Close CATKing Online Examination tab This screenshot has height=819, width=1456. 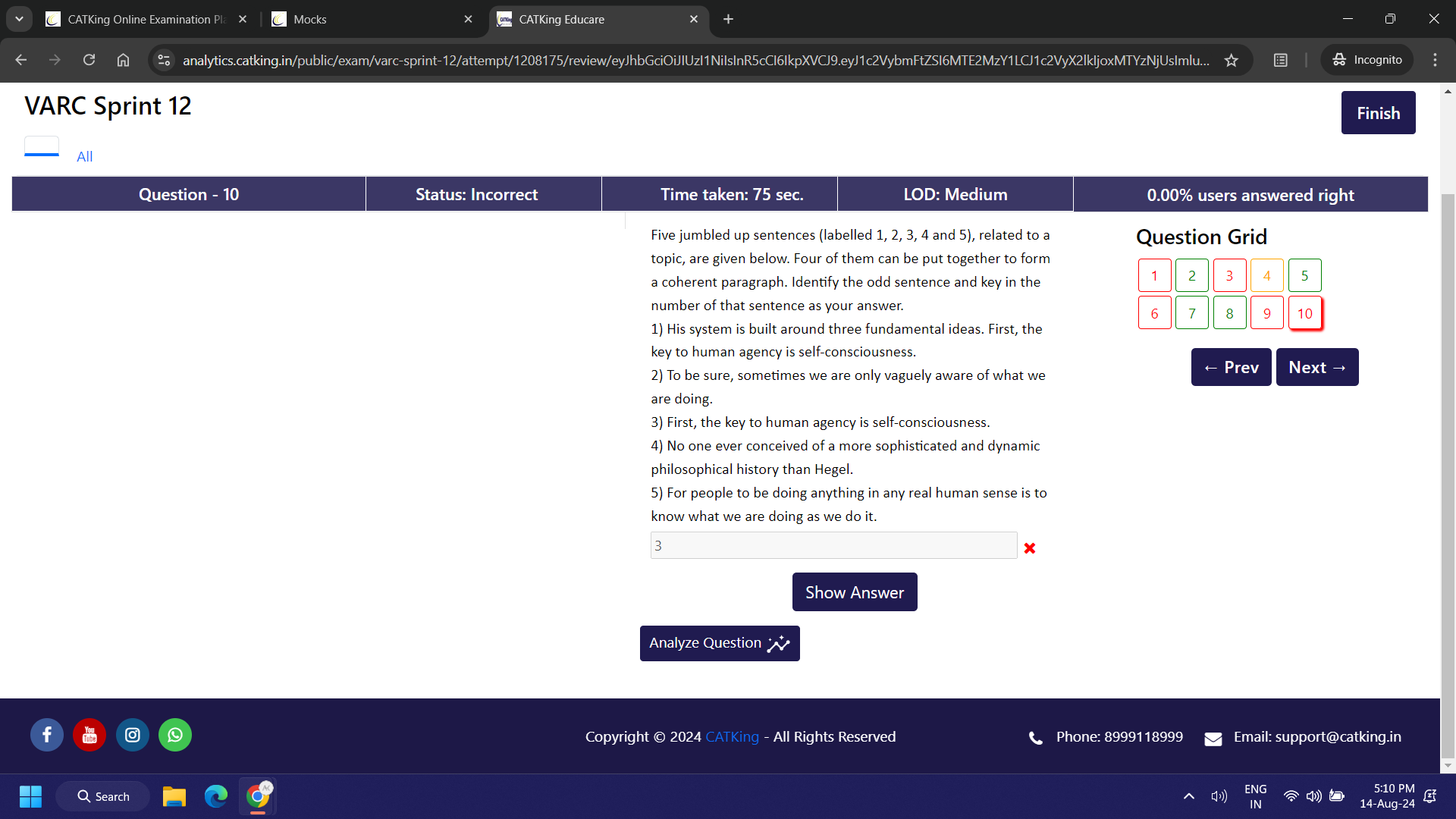[243, 19]
